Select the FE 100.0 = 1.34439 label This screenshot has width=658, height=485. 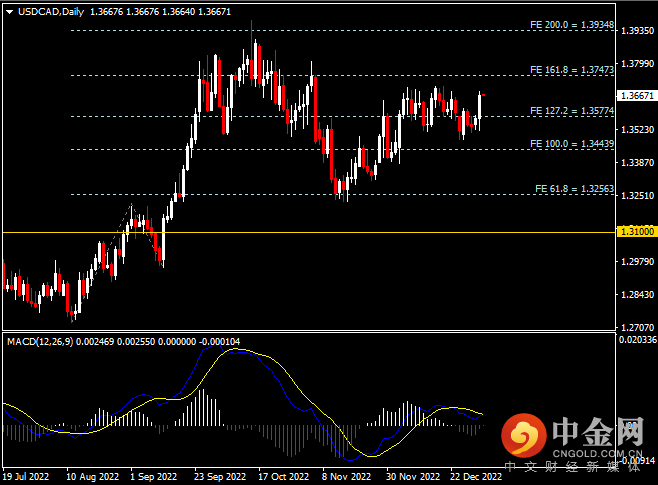tap(570, 144)
